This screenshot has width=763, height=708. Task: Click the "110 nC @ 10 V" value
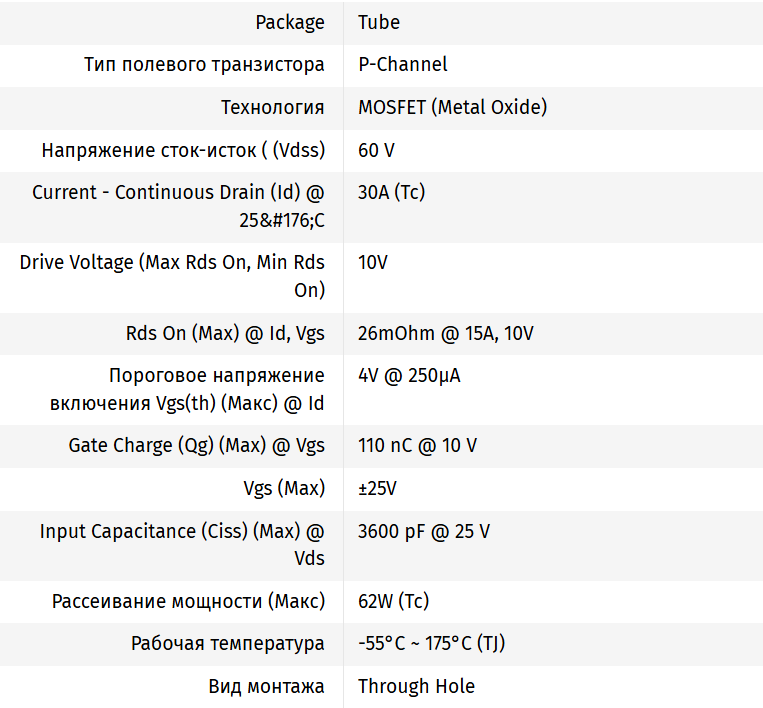[417, 446]
